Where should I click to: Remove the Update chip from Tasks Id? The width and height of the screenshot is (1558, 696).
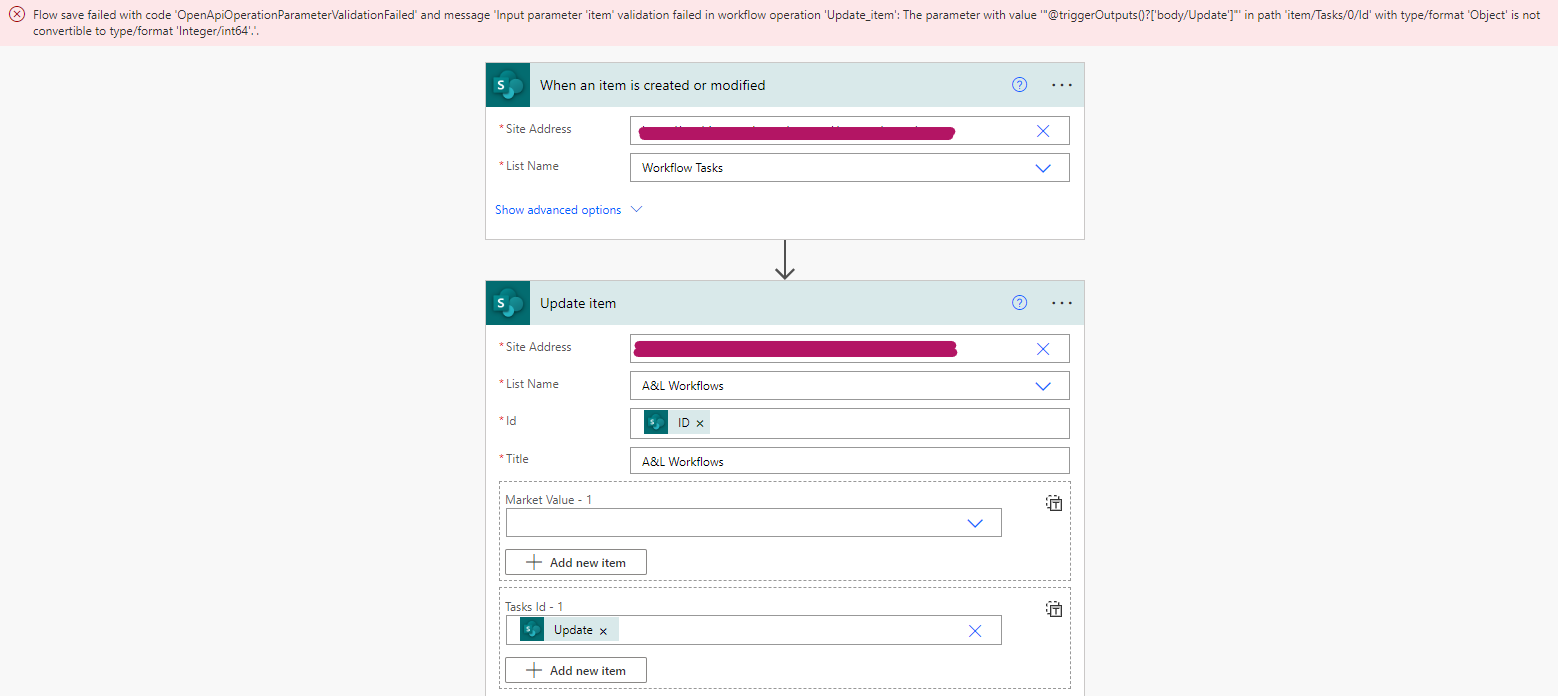(602, 629)
